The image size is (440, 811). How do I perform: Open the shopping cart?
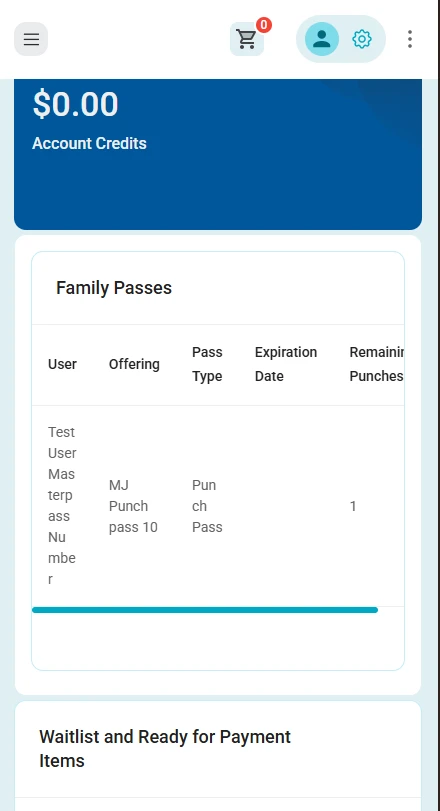247,39
